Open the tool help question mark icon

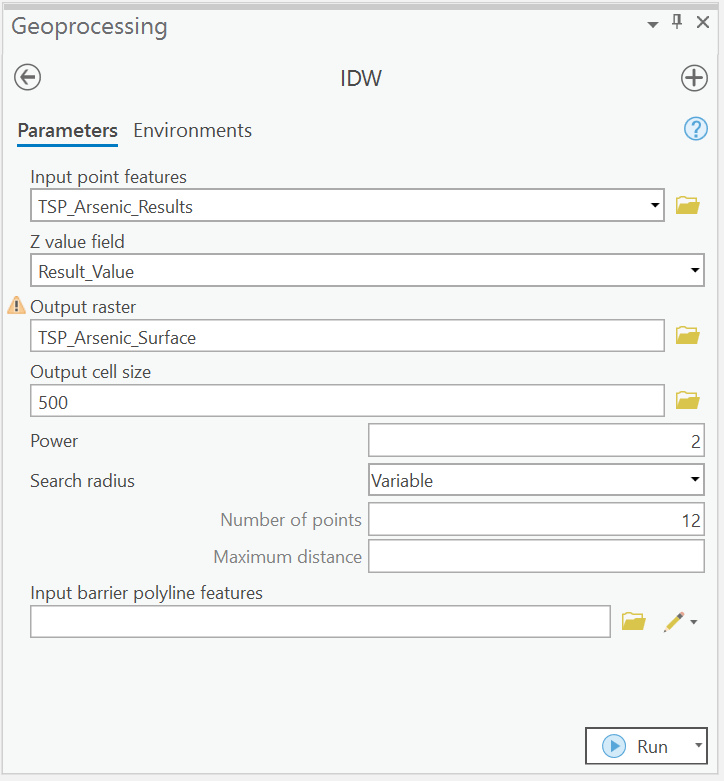pos(696,129)
